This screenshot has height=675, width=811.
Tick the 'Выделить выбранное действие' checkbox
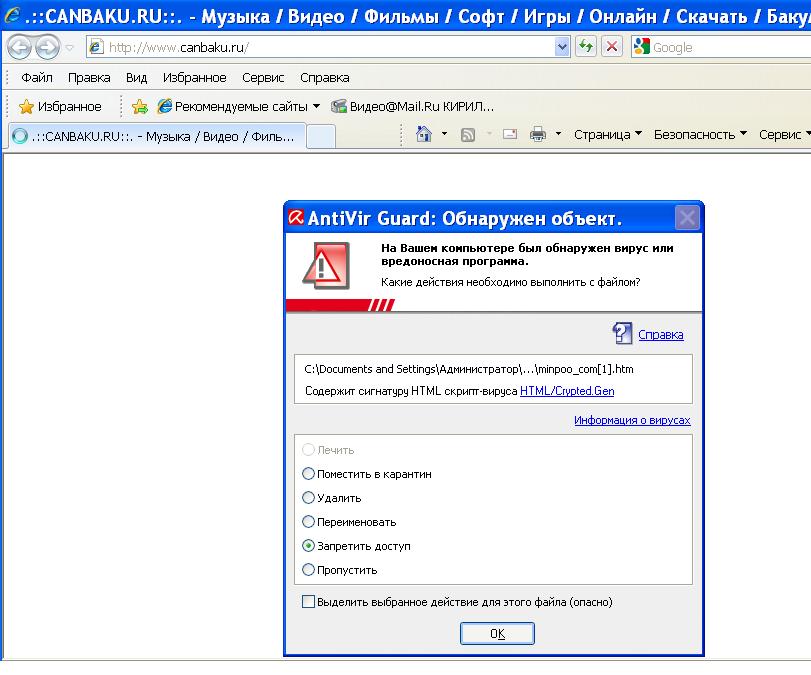coord(308,602)
